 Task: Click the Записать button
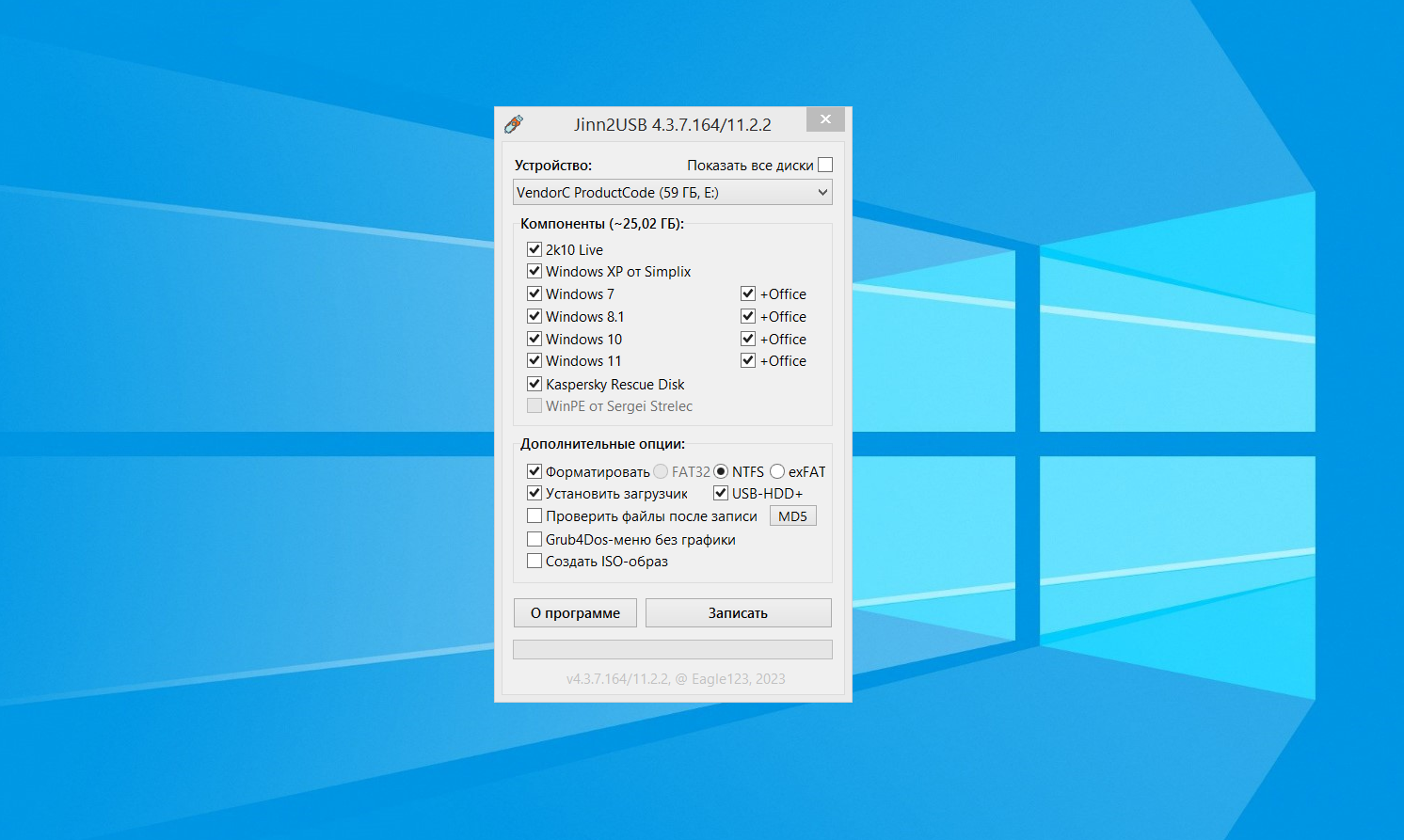[739, 612]
